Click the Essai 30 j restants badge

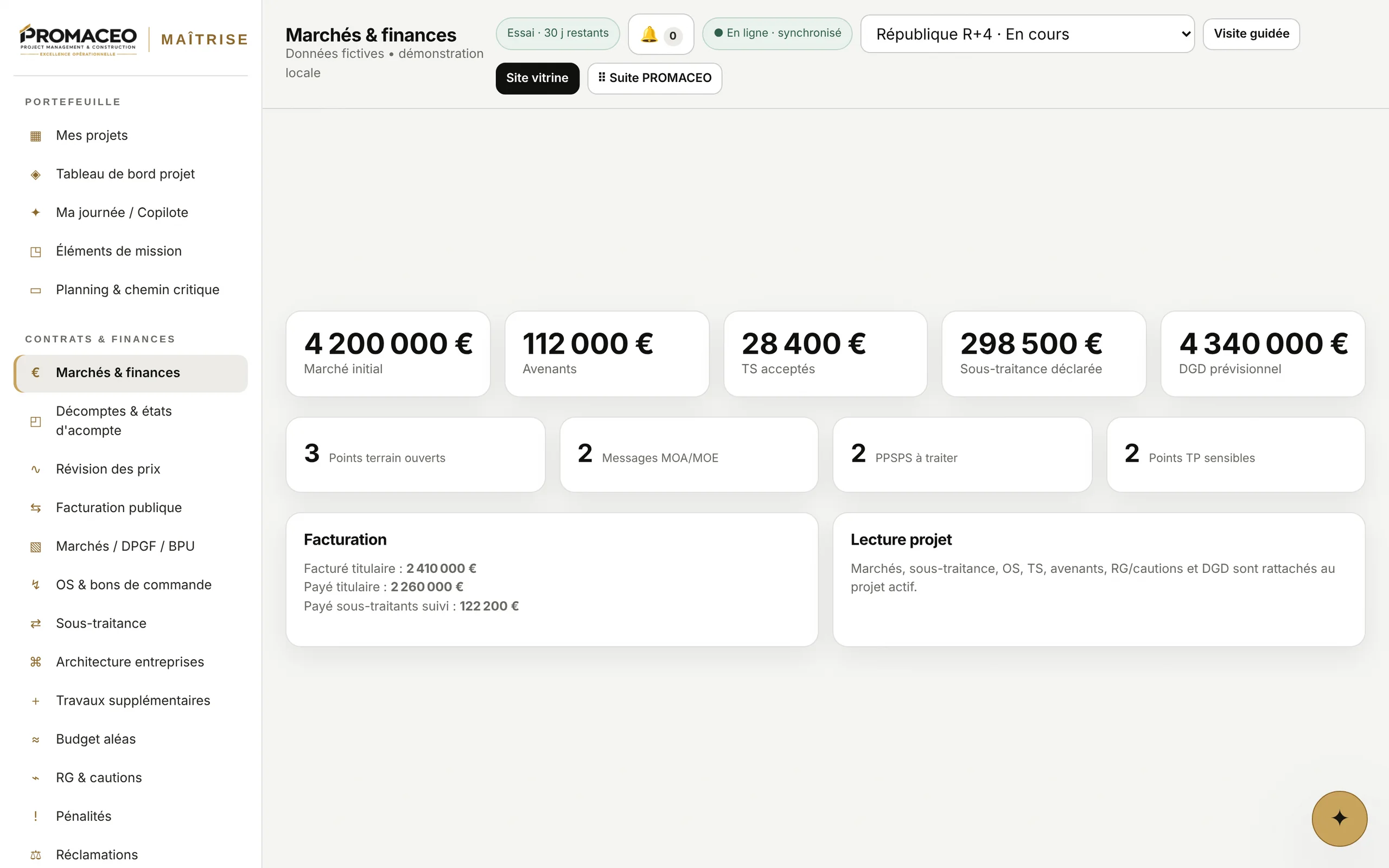click(557, 33)
